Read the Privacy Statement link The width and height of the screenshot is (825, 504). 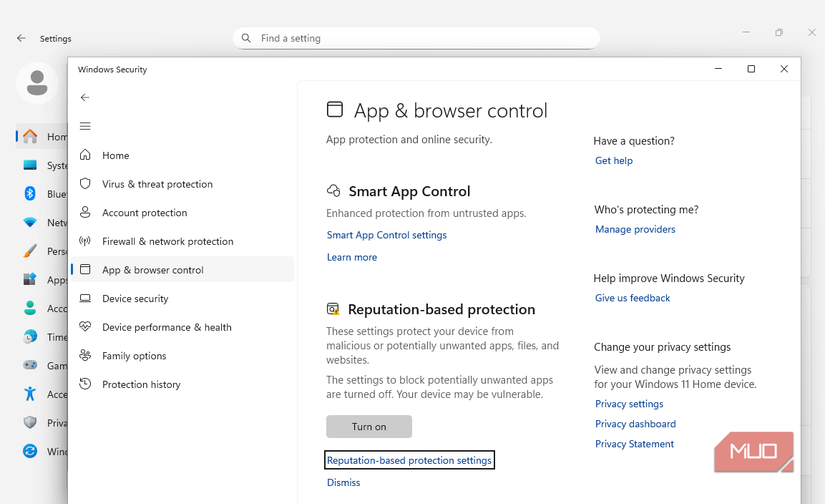pos(635,443)
